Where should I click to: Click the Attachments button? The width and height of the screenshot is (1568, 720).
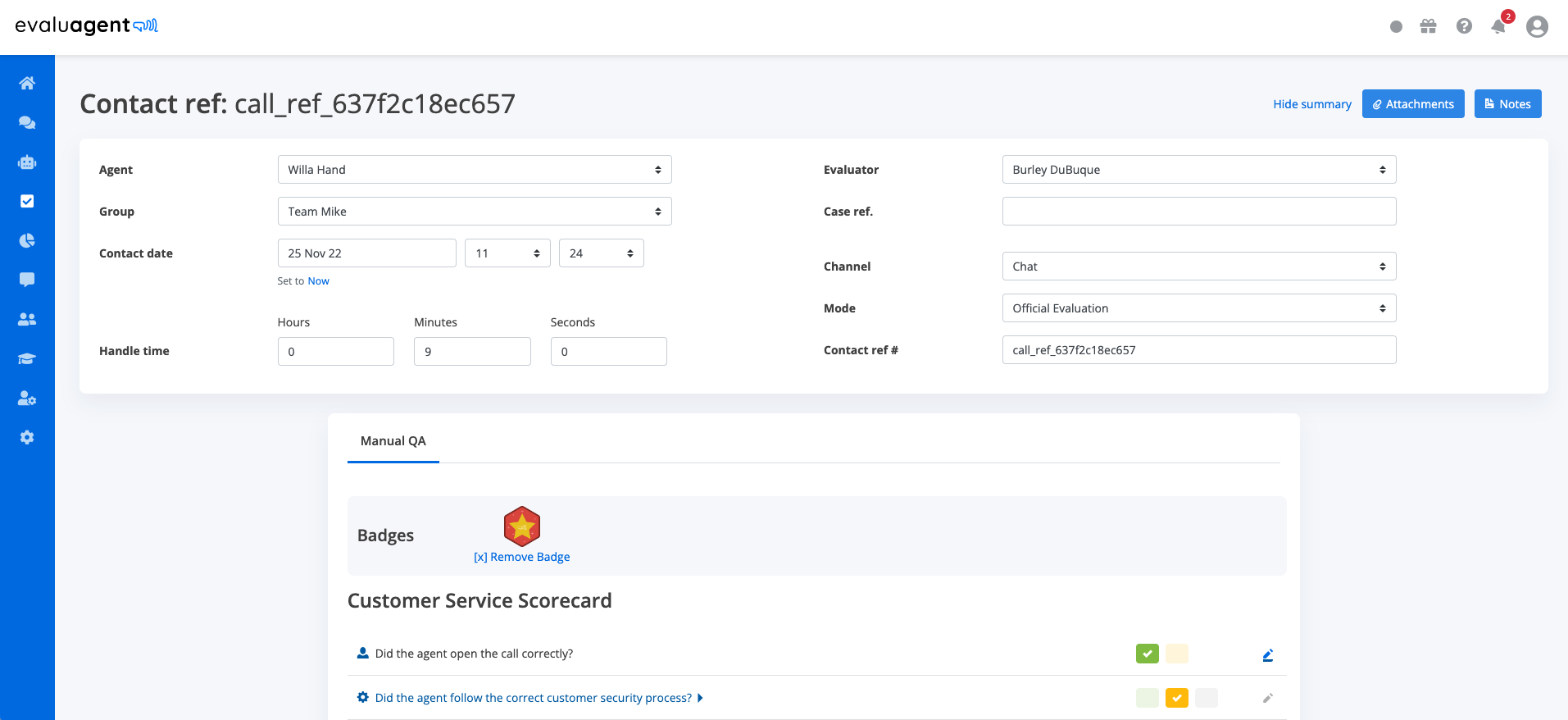(1413, 104)
